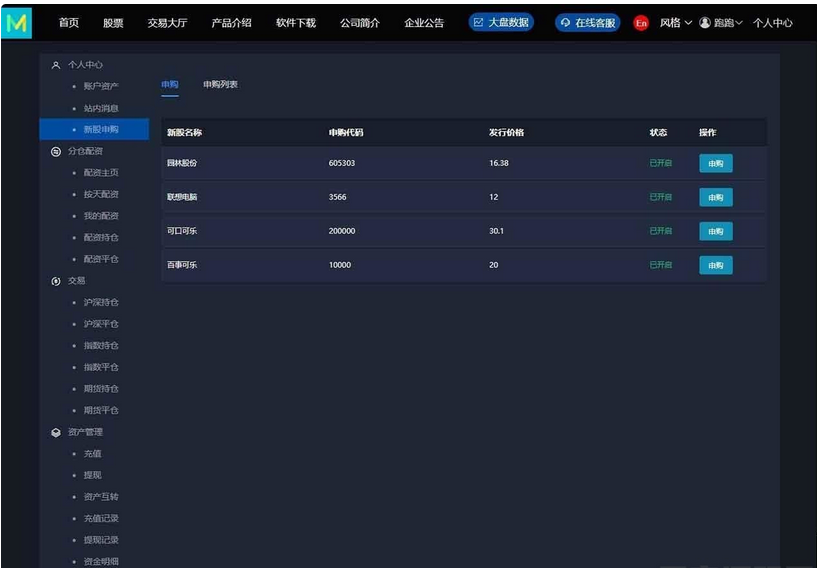Go to 个人中心 in the top navigation

pyautogui.click(x=773, y=23)
